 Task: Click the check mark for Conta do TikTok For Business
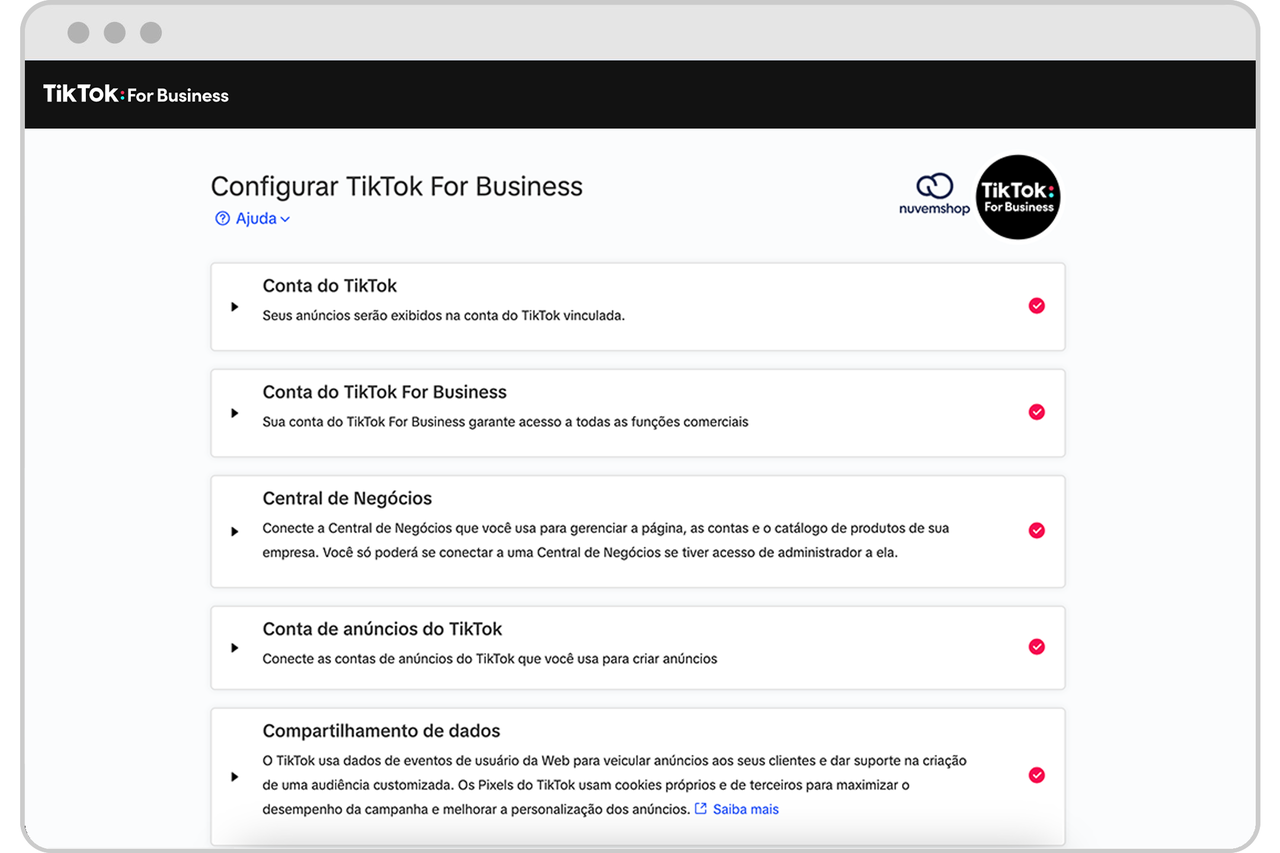point(1037,412)
